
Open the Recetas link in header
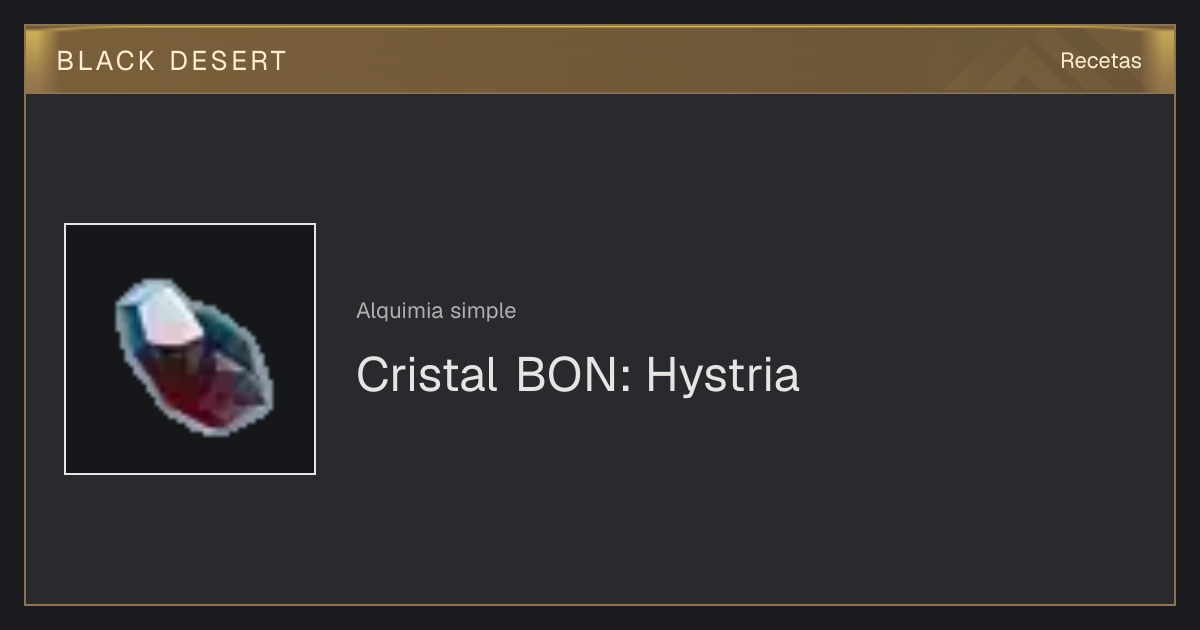[1100, 61]
